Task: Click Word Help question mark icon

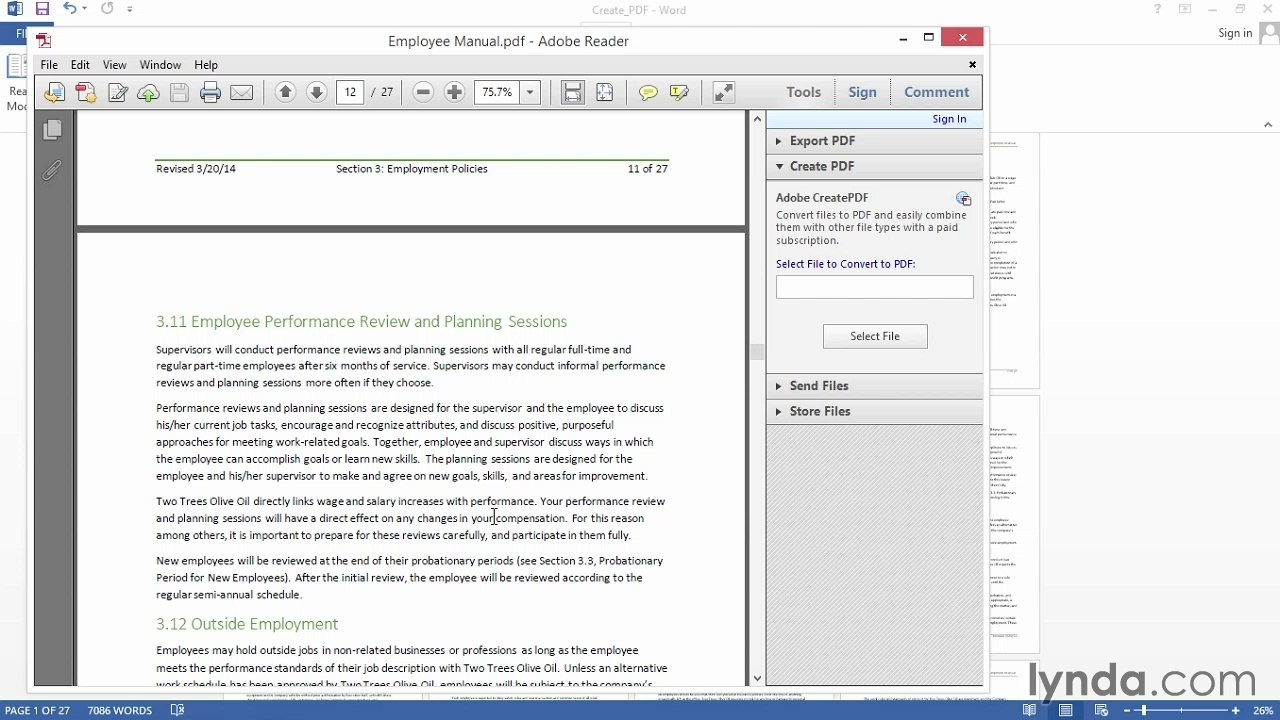Action: point(1158,9)
